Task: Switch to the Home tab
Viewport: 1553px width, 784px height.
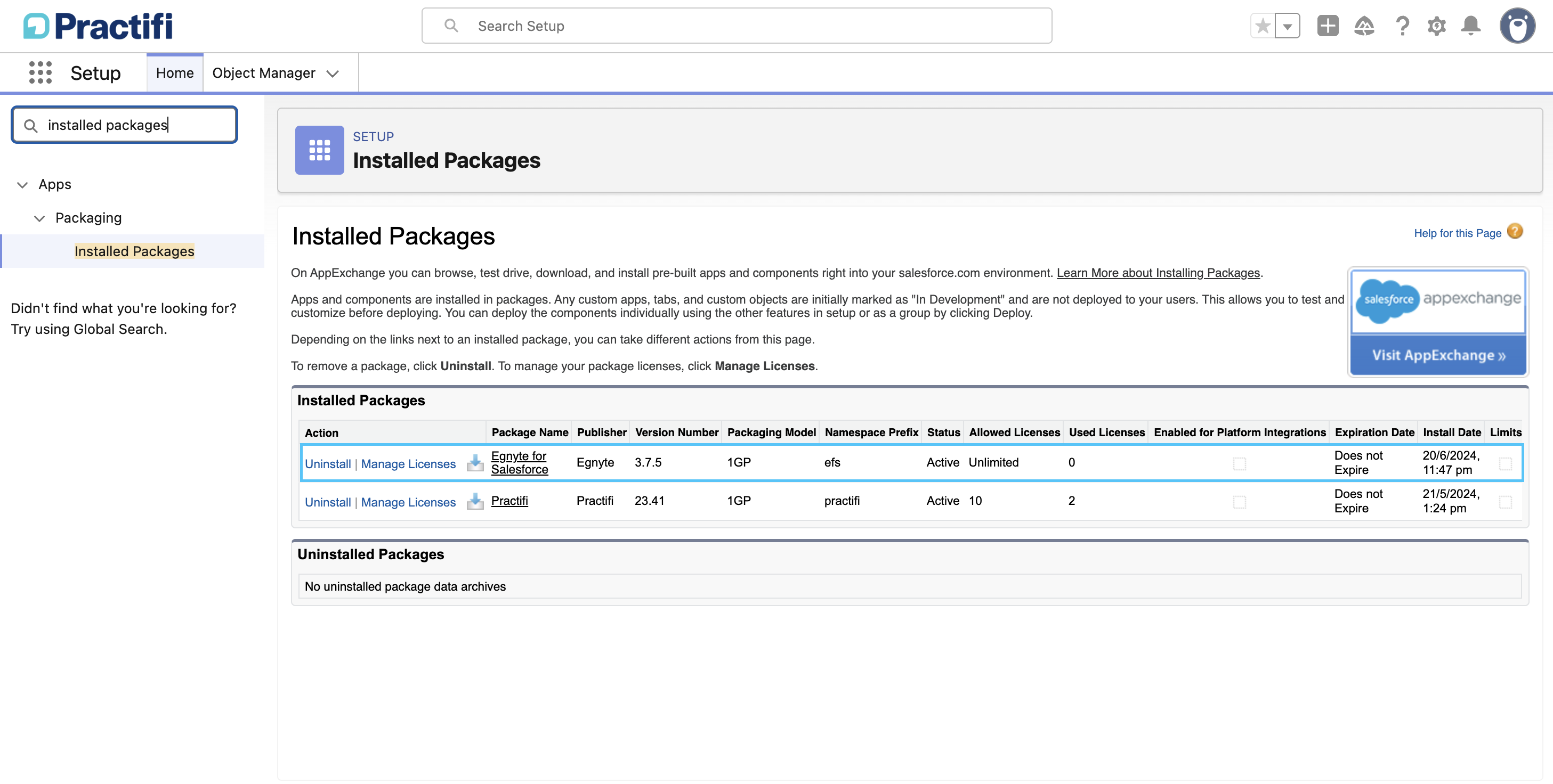Action: [x=175, y=73]
